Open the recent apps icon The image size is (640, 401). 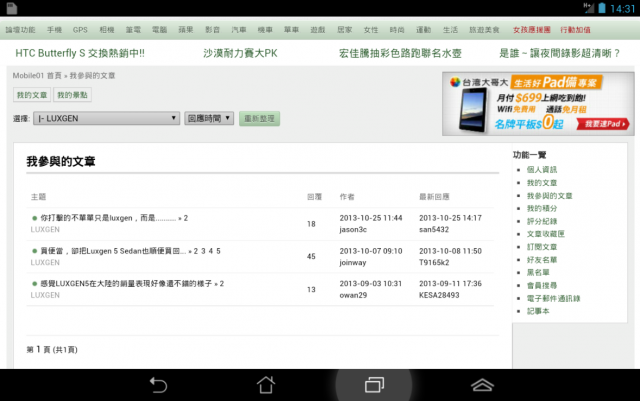click(374, 385)
